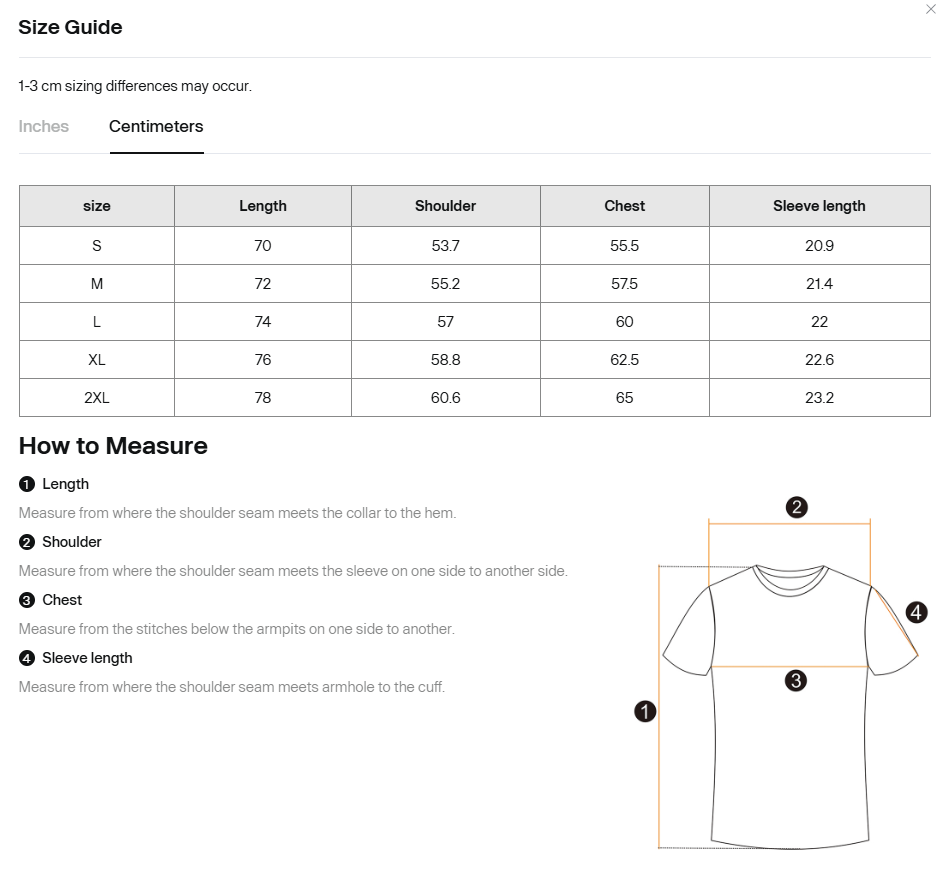Click the number 1 Length bullet icon
This screenshot has height=884, width=947.
(27, 484)
